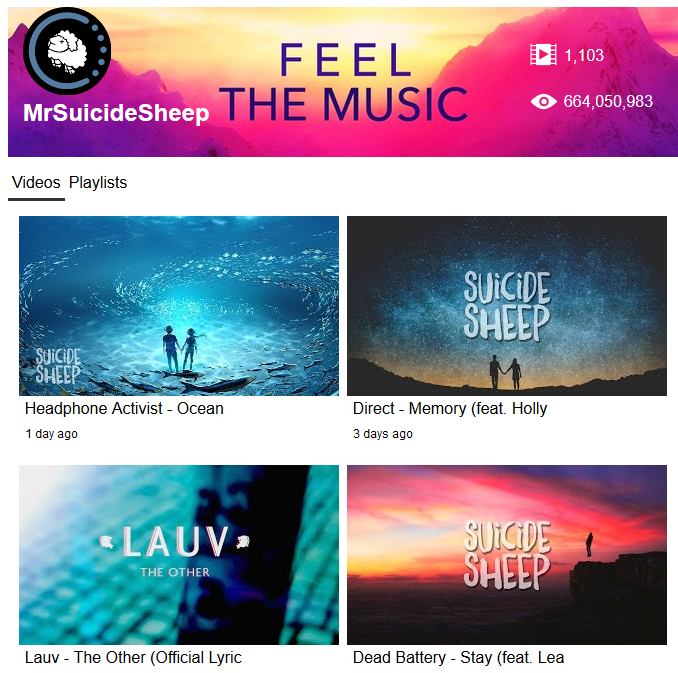Click the 664,050,983 views count
The height and width of the screenshot is (673, 678).
point(608,102)
